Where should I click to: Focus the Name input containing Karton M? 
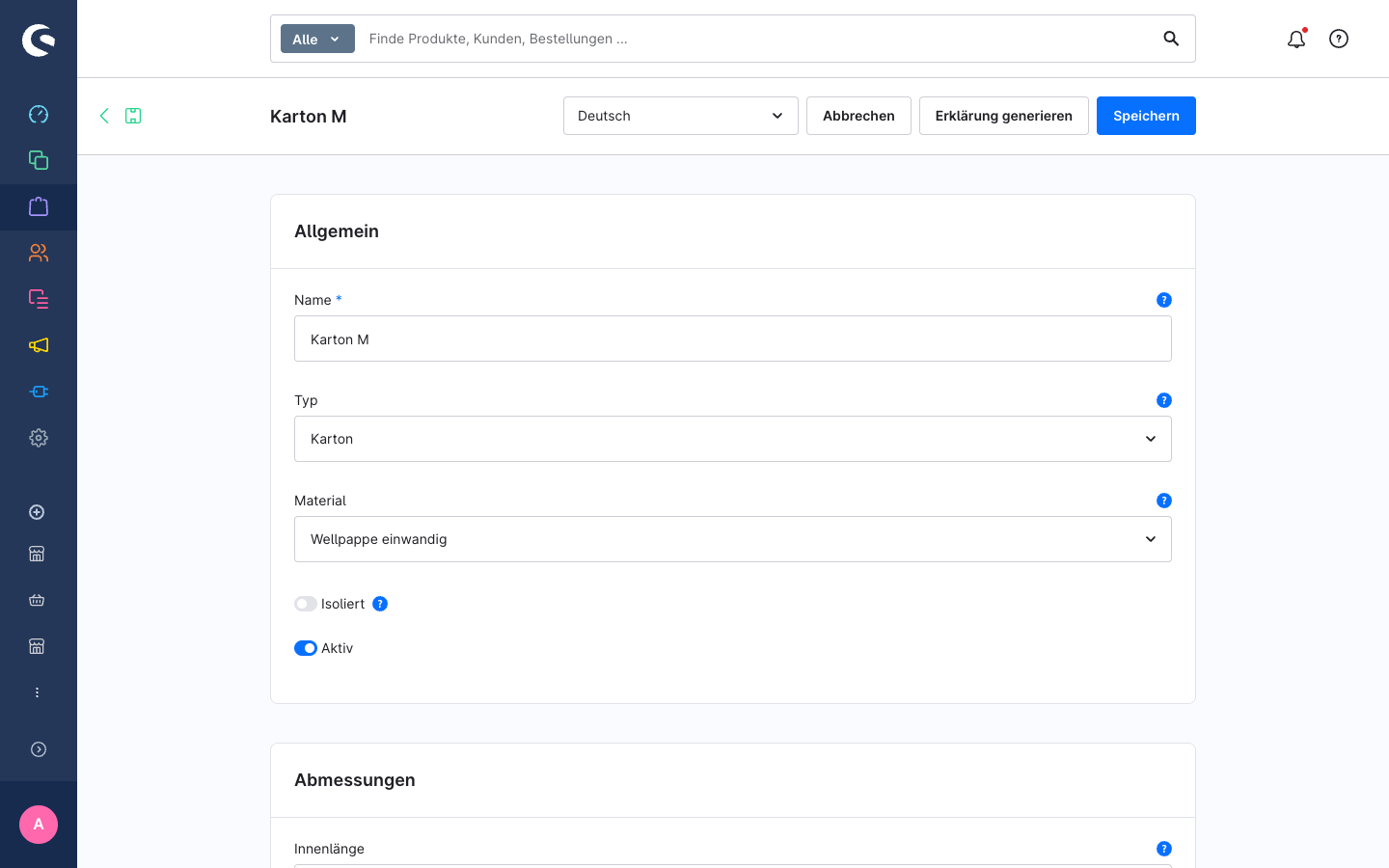(733, 339)
